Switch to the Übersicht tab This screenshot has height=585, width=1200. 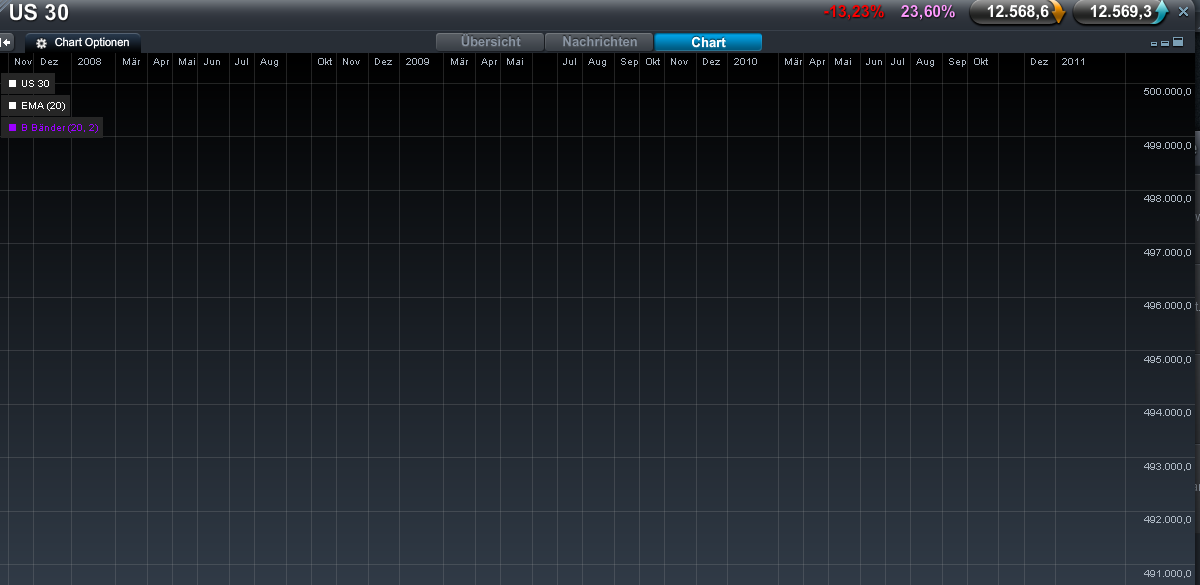(x=489, y=42)
